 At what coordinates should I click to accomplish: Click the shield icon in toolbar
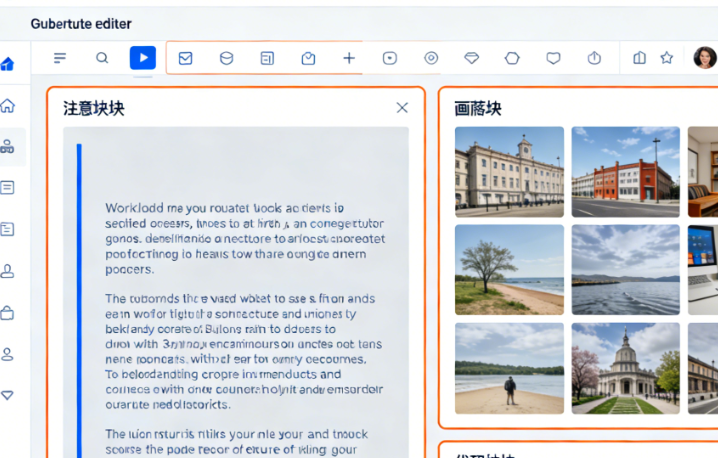tap(553, 58)
